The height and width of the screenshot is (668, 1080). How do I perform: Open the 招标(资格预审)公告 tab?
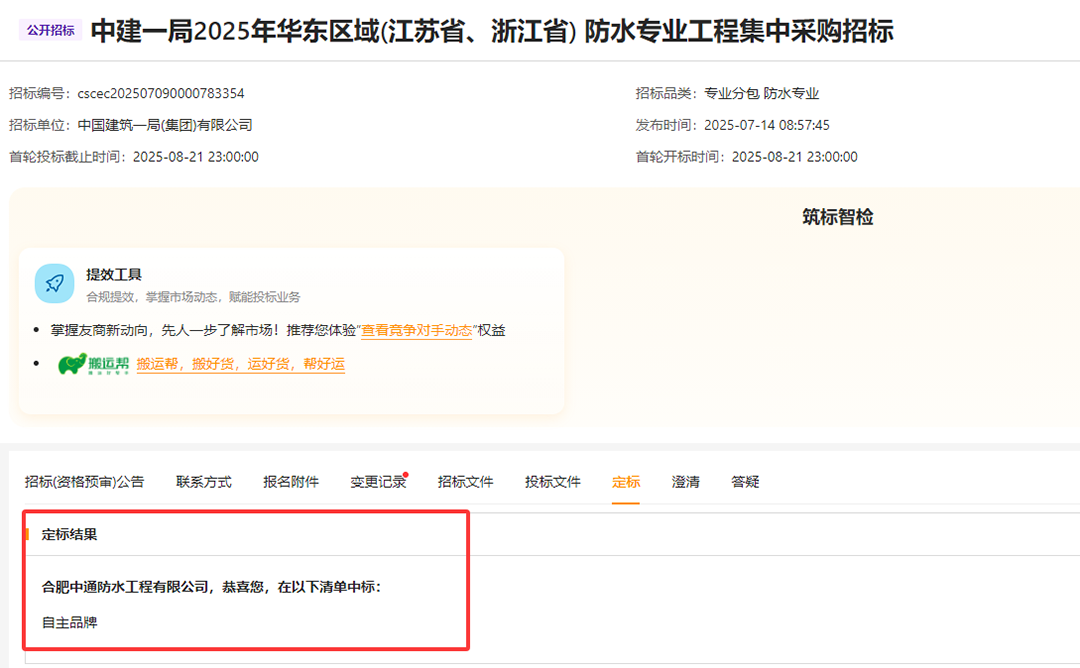click(84, 482)
